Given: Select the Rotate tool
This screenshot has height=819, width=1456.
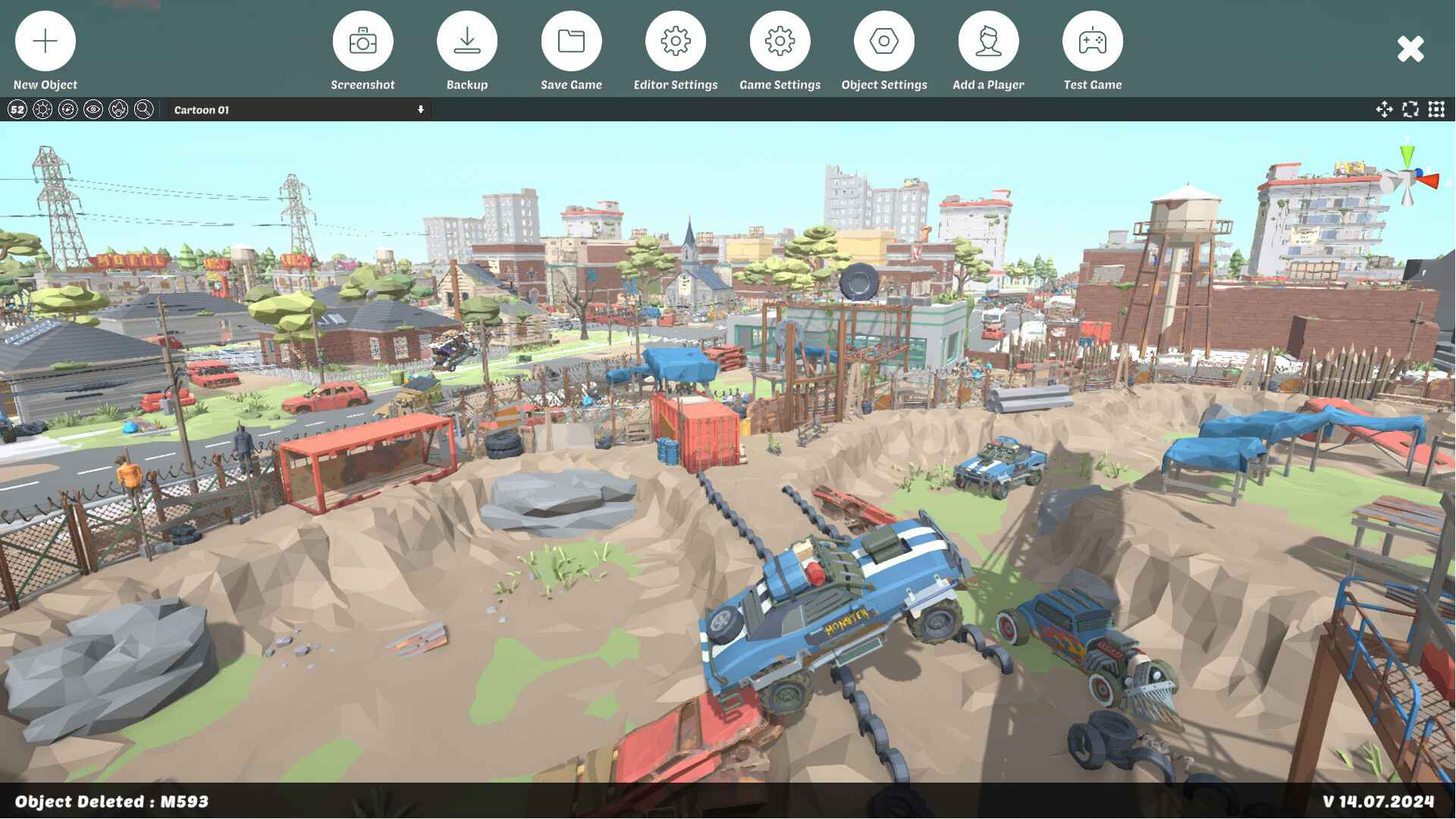Looking at the screenshot, I should [1410, 109].
